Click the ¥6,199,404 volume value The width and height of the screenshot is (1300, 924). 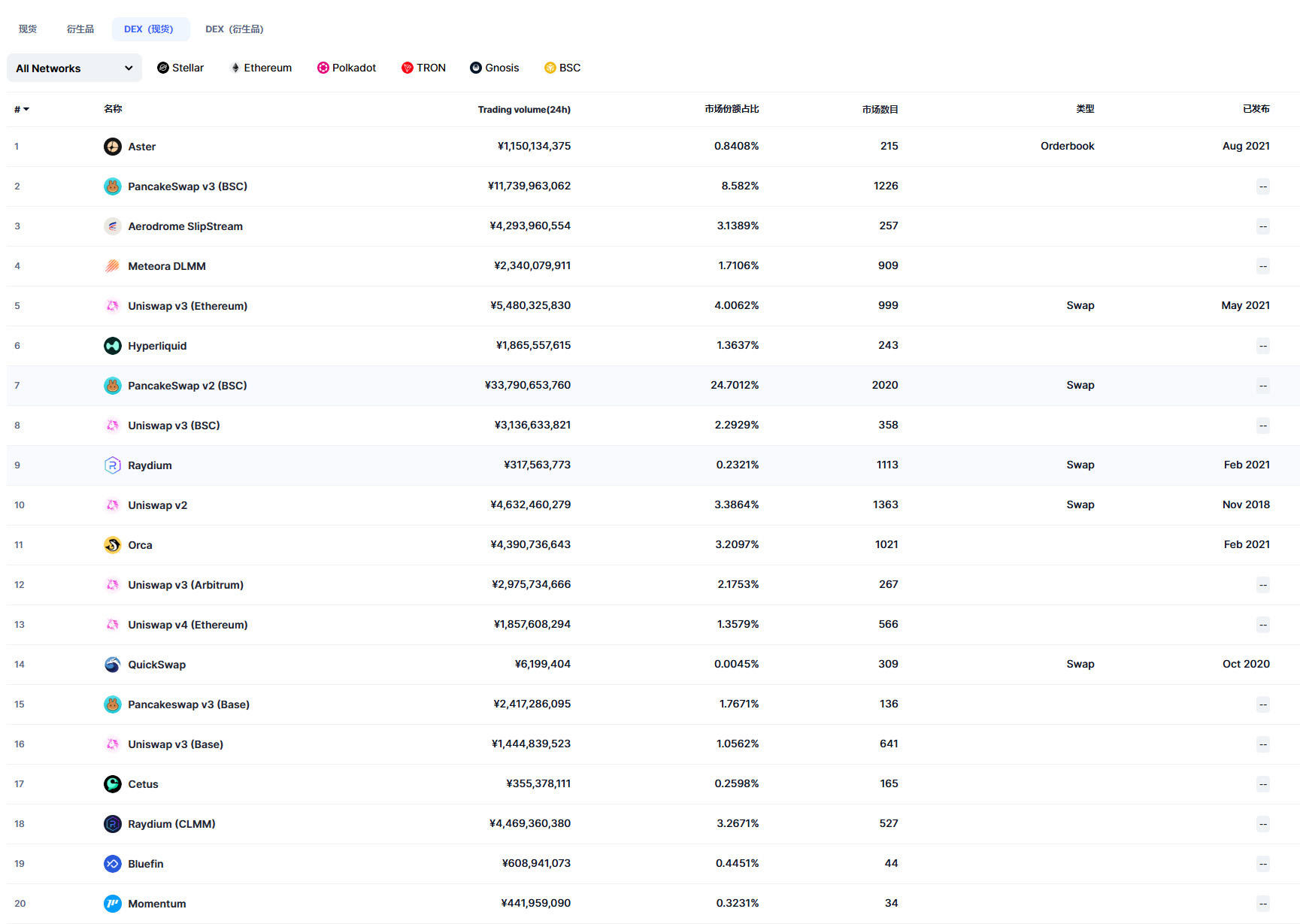tap(543, 664)
